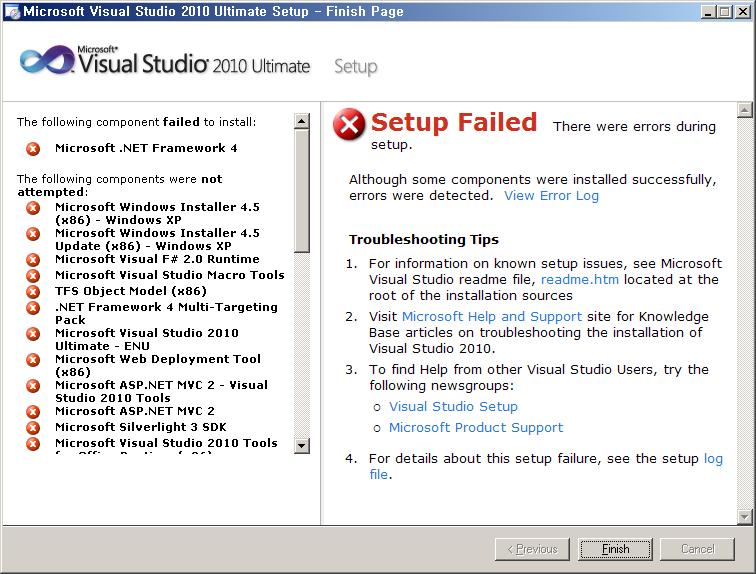
Task: Open the View Error Log link
Action: [x=551, y=196]
